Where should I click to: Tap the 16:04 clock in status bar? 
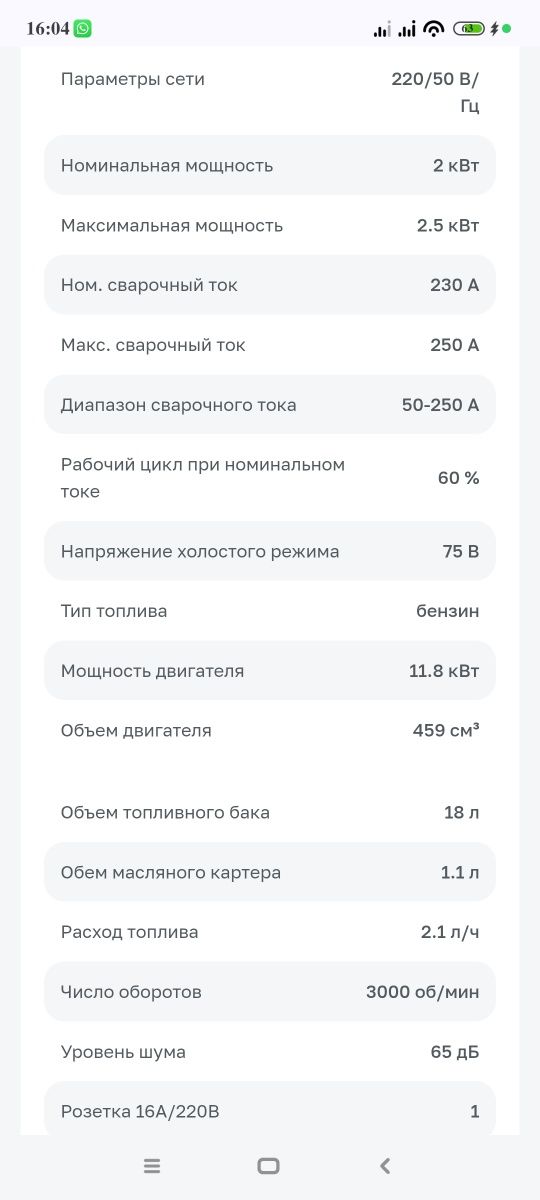tap(48, 28)
